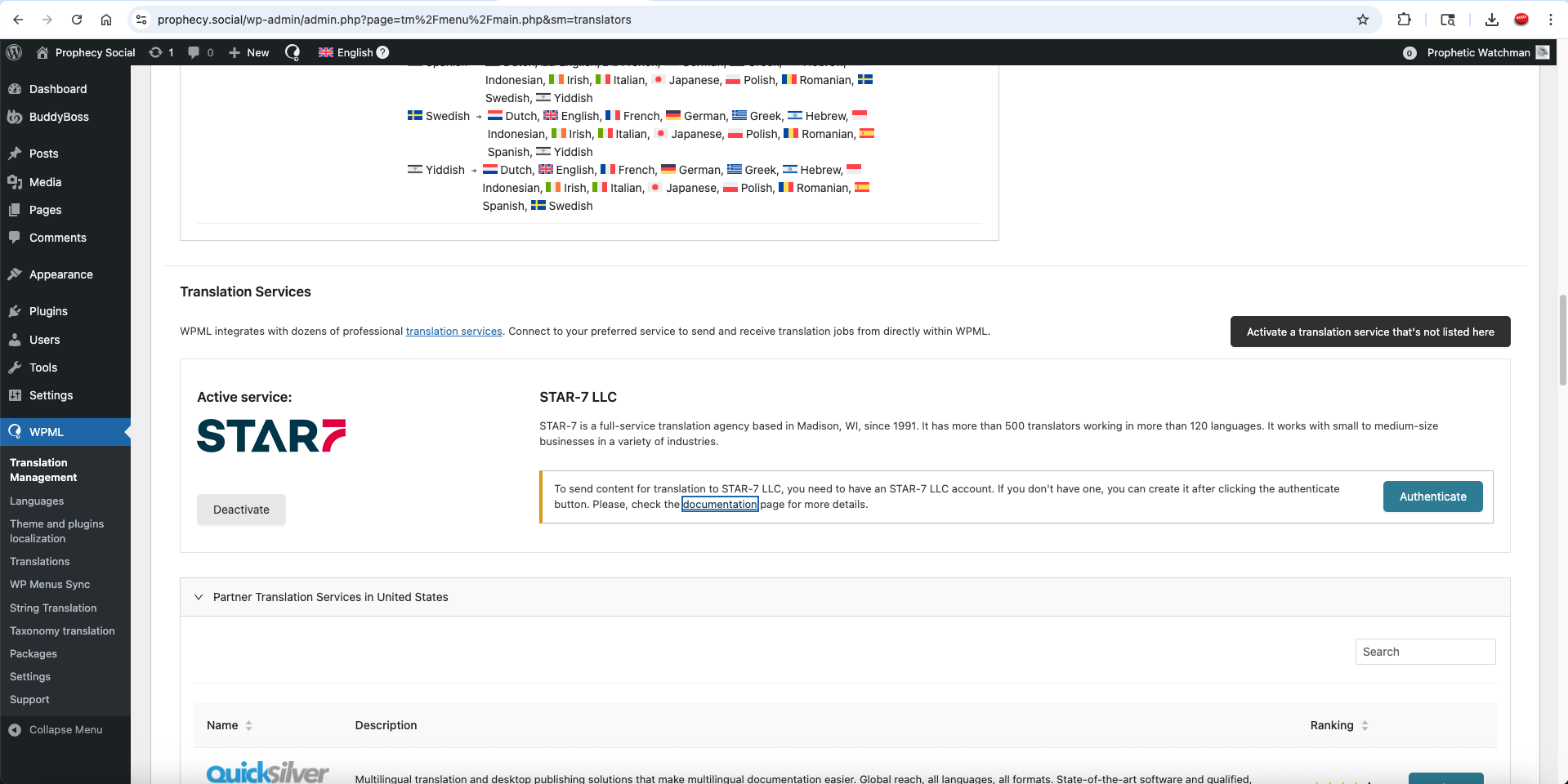Open New content menu in admin bar

(249, 52)
